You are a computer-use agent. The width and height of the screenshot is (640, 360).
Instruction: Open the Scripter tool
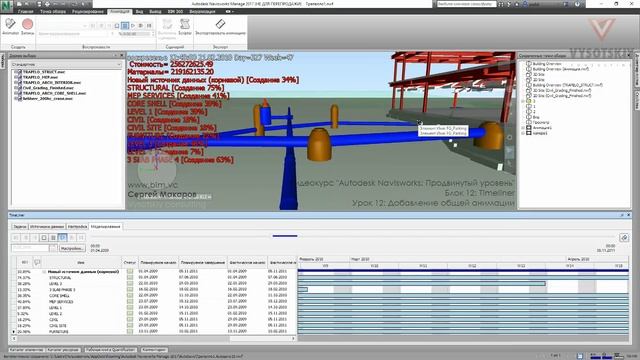[185, 26]
